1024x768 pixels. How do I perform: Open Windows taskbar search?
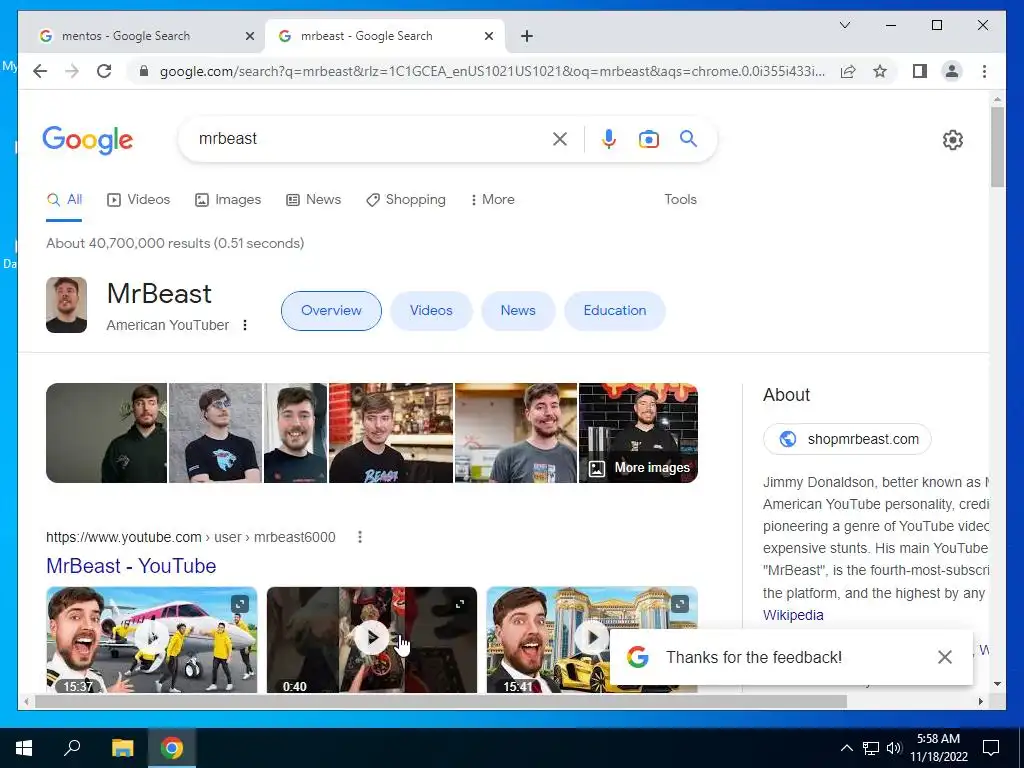point(72,748)
